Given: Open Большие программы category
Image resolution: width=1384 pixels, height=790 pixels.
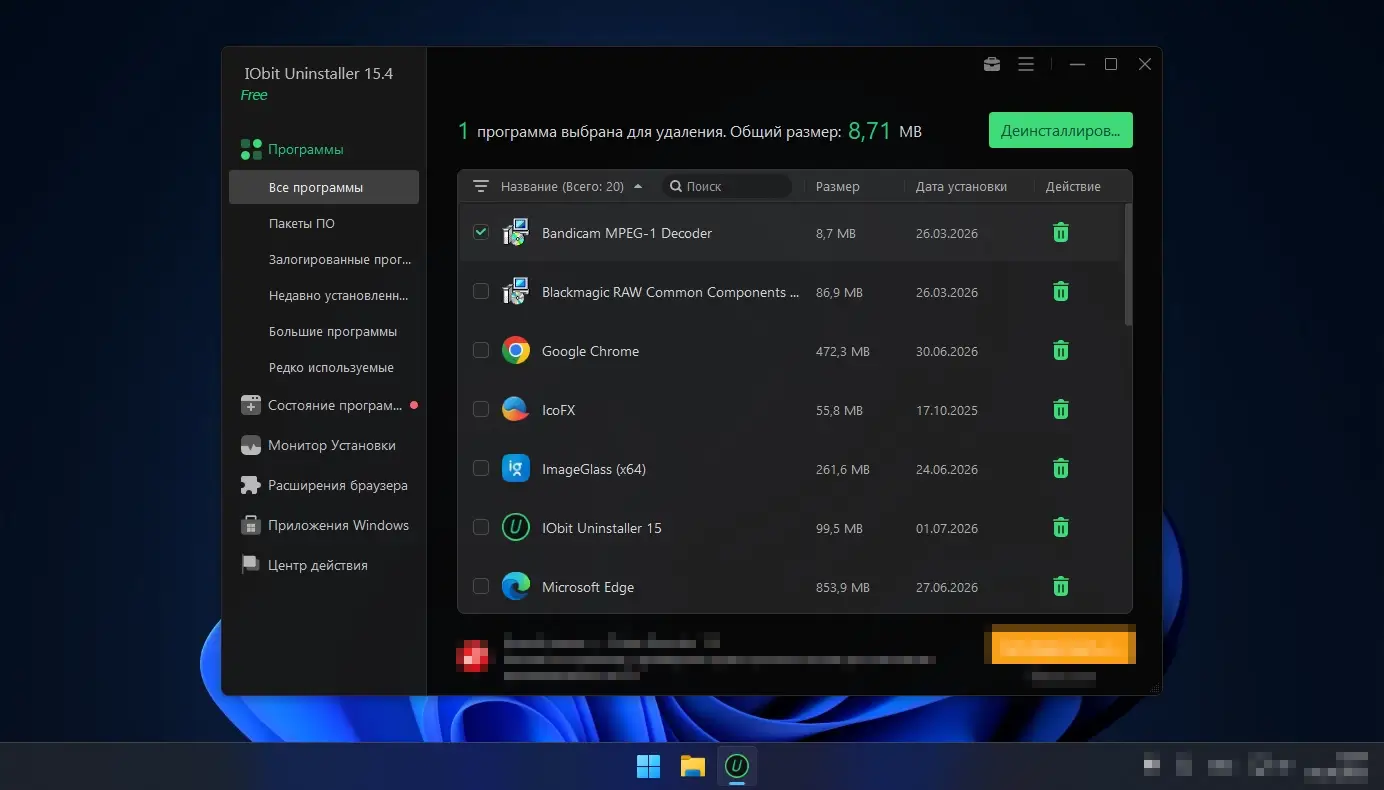Looking at the screenshot, I should tap(332, 332).
